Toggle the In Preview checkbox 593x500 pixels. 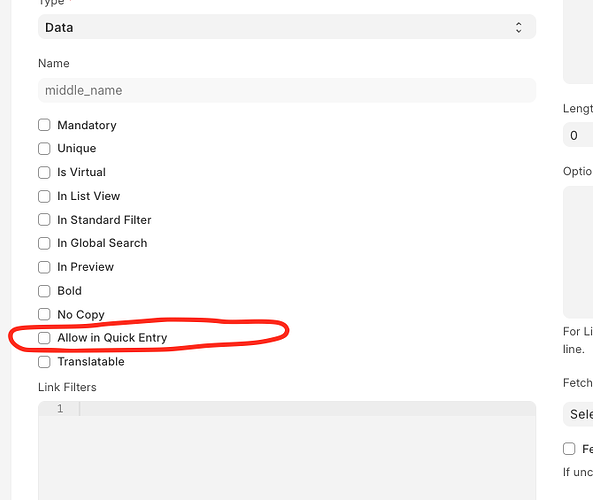click(x=44, y=267)
